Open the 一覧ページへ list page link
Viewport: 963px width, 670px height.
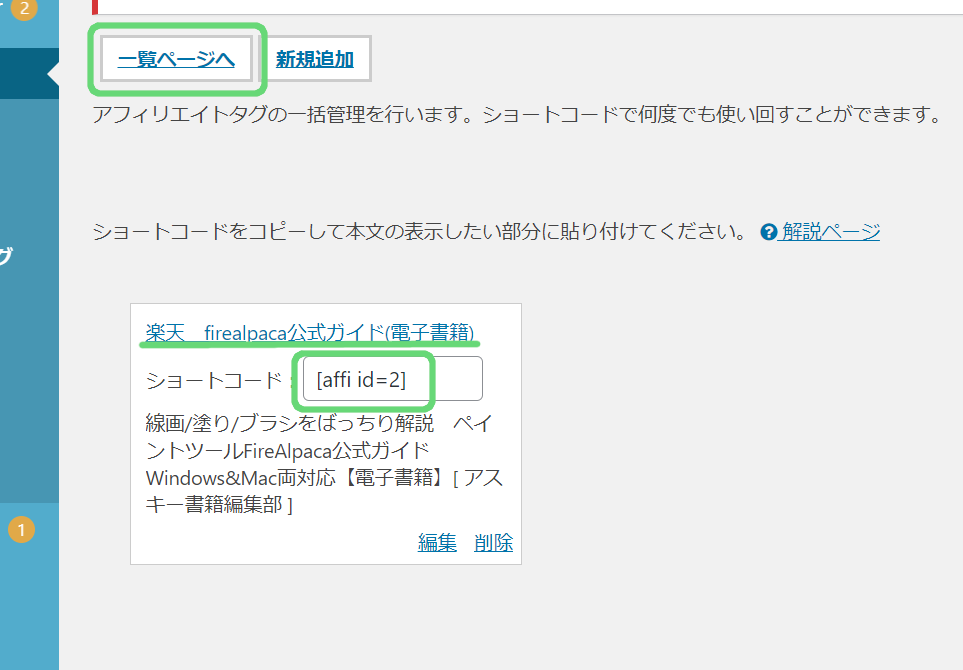coord(176,59)
